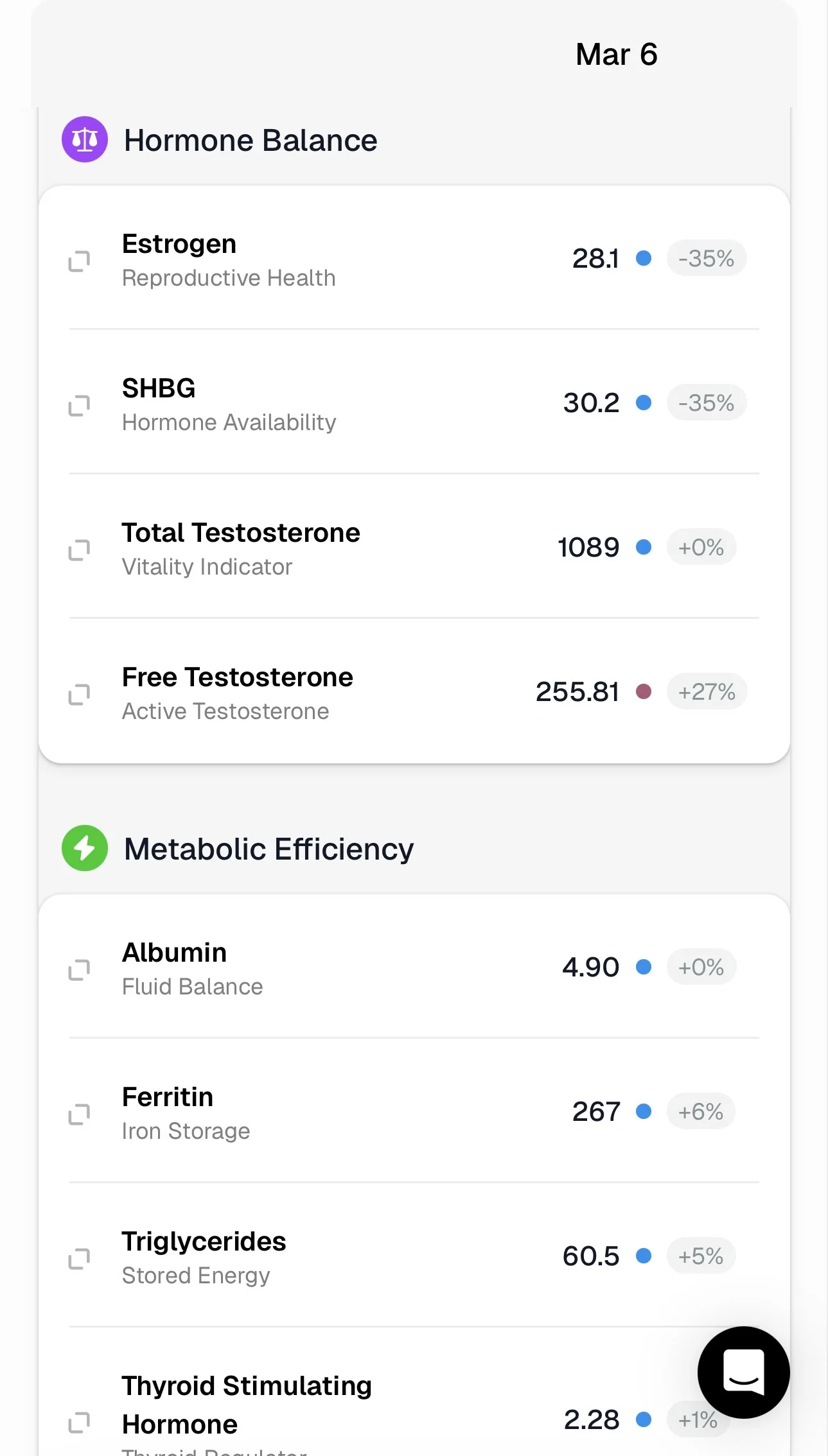
Task: Click the expand icon next to Total Testosterone
Action: [79, 550]
